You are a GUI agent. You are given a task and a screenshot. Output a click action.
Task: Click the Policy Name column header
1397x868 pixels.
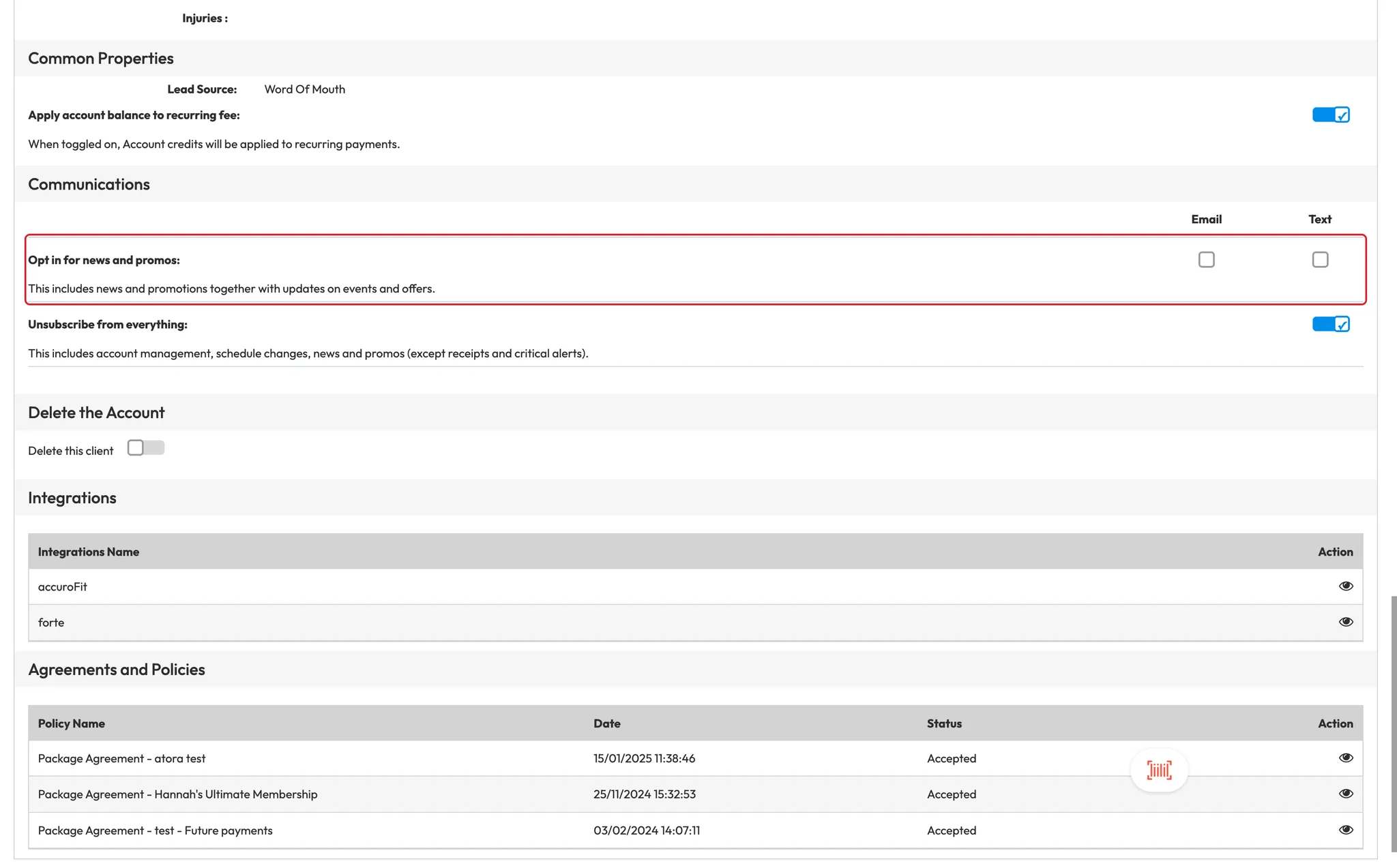coord(72,723)
